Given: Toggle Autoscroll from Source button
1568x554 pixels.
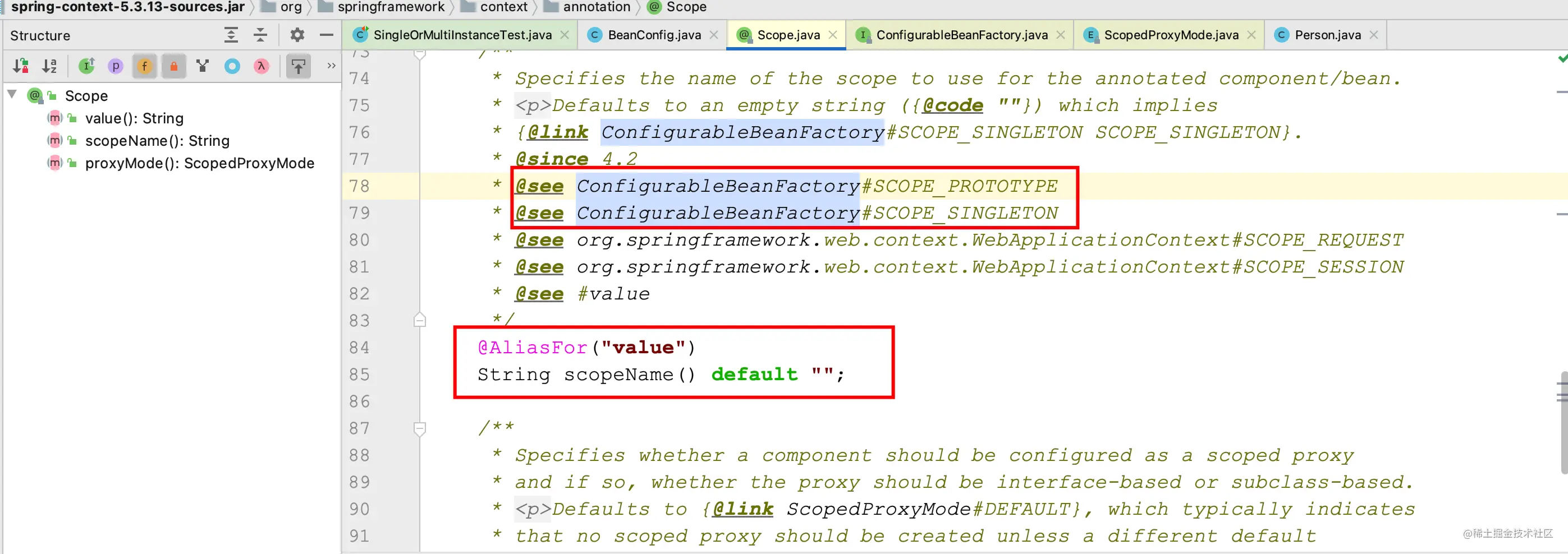Looking at the screenshot, I should tap(298, 66).
